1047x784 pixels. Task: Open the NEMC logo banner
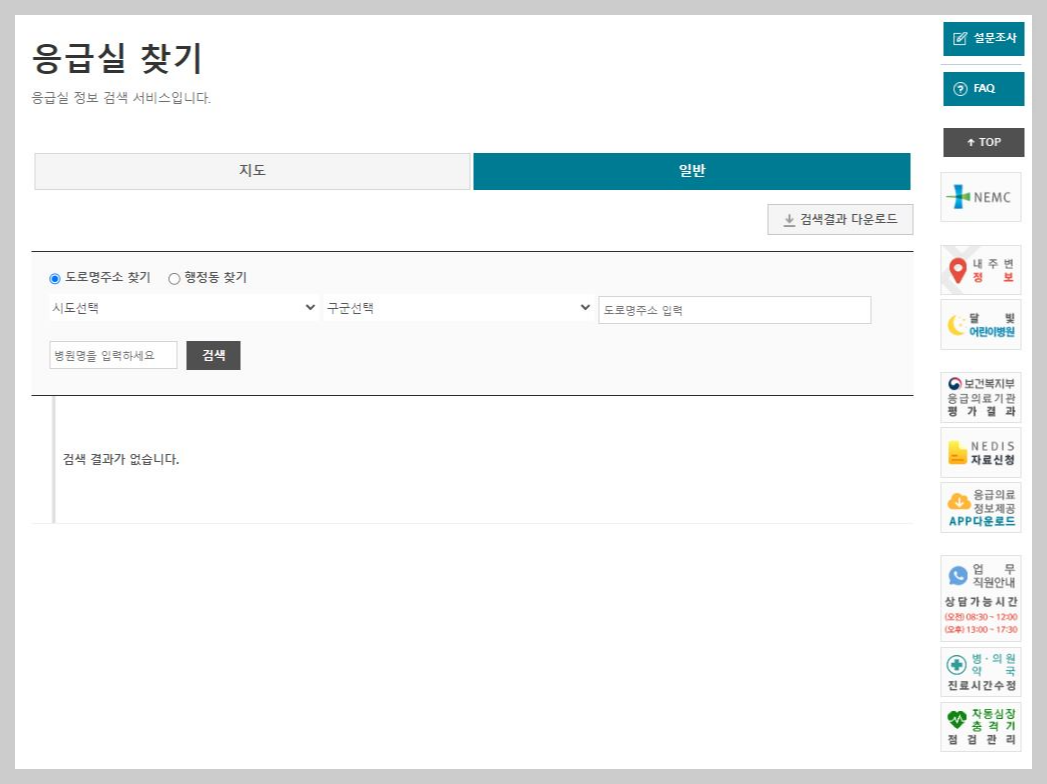981,197
